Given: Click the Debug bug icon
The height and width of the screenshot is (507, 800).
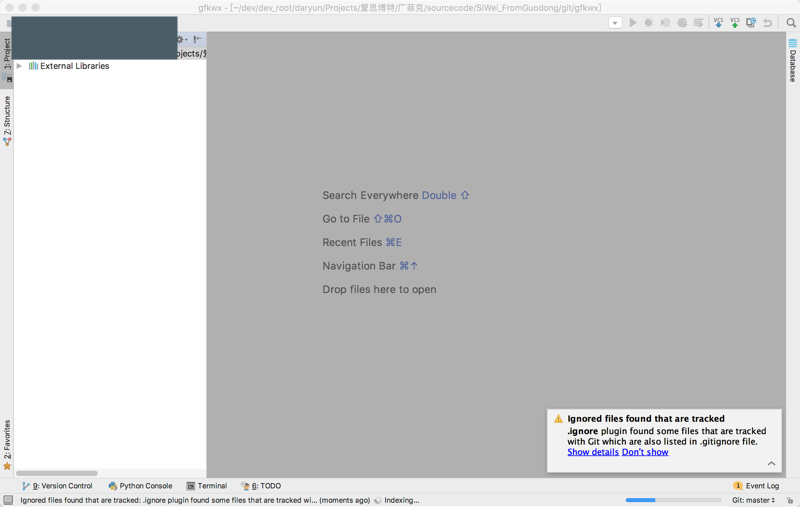Looking at the screenshot, I should click(649, 23).
